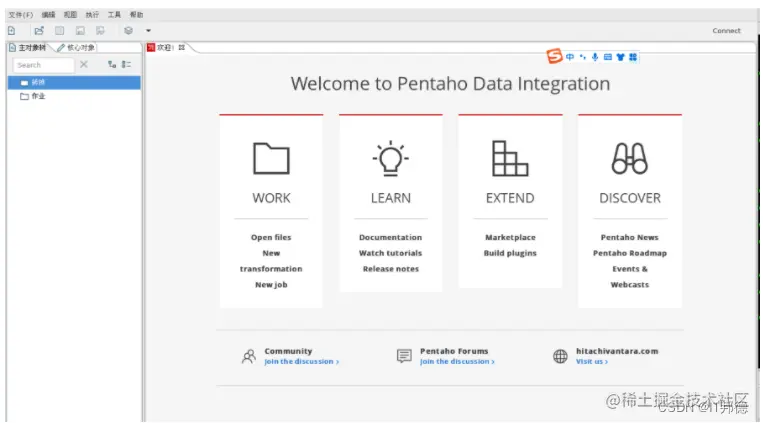
Task: Click the microphone voice input icon
Action: pos(595,57)
